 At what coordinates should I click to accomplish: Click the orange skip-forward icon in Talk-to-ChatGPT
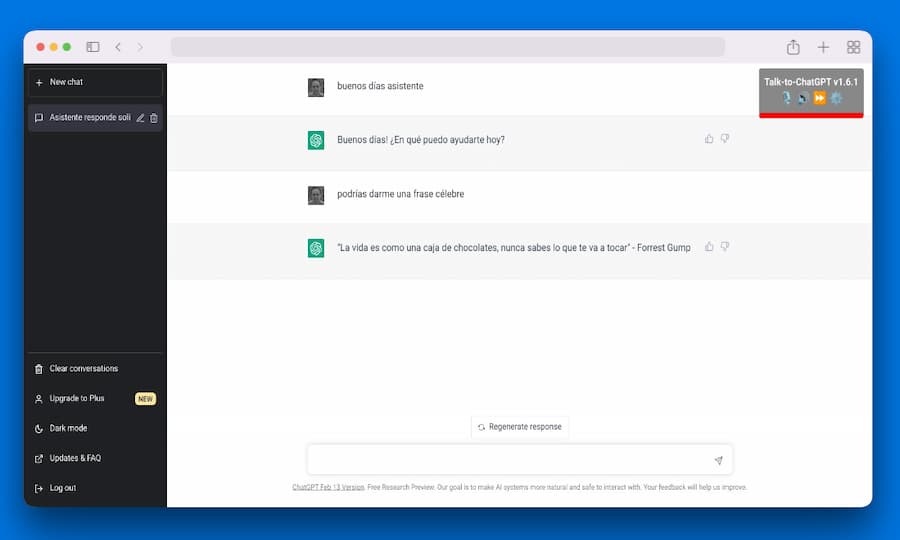(820, 98)
